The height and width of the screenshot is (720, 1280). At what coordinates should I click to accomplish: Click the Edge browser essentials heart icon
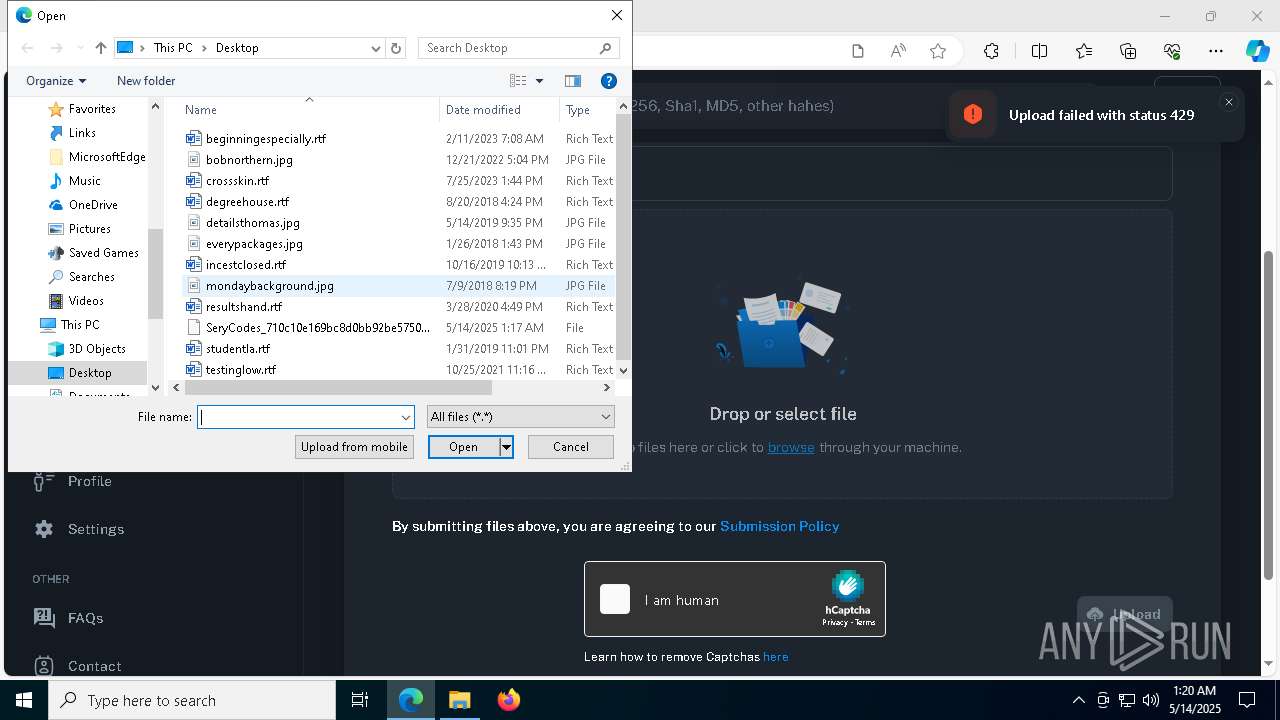point(1172,51)
